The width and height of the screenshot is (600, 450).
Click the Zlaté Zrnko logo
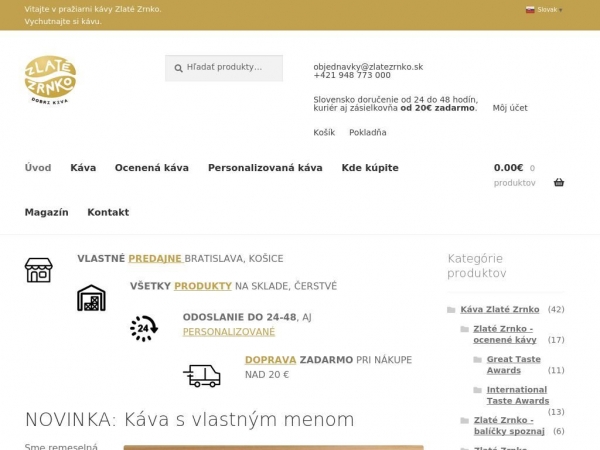tap(50, 80)
